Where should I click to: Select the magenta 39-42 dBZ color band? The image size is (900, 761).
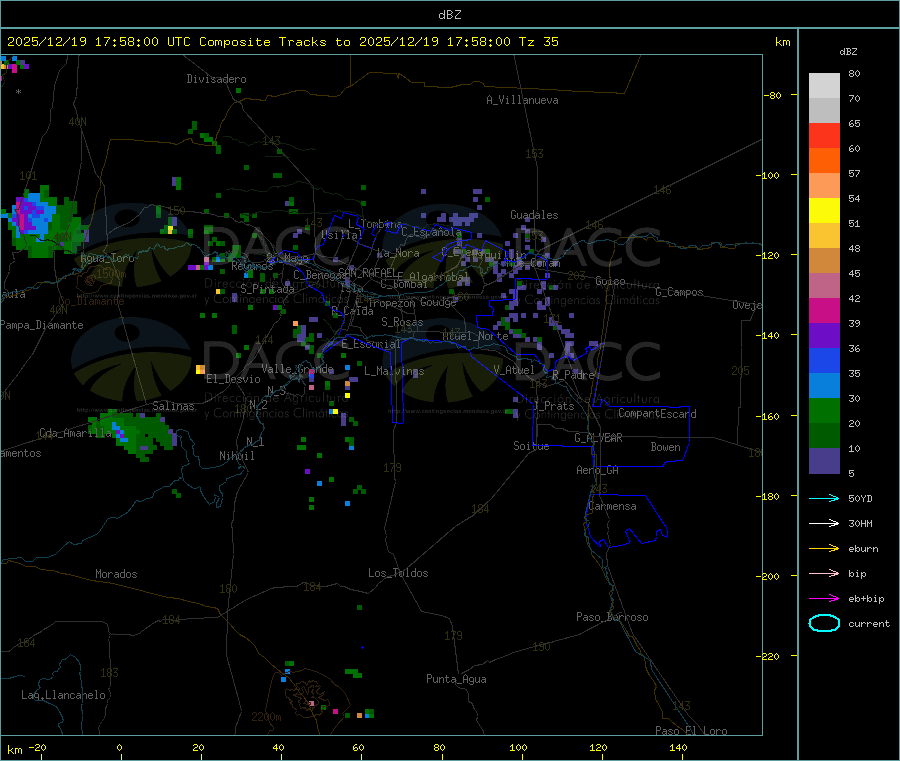click(824, 310)
